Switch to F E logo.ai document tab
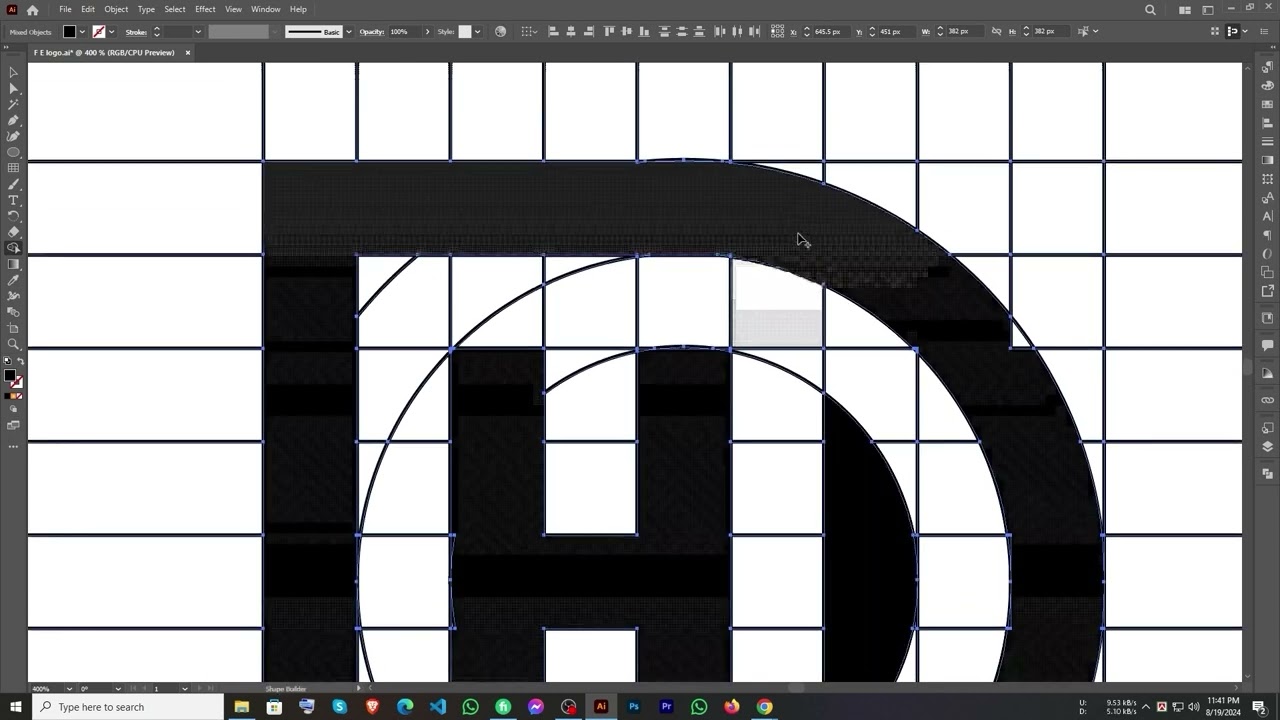 104,52
